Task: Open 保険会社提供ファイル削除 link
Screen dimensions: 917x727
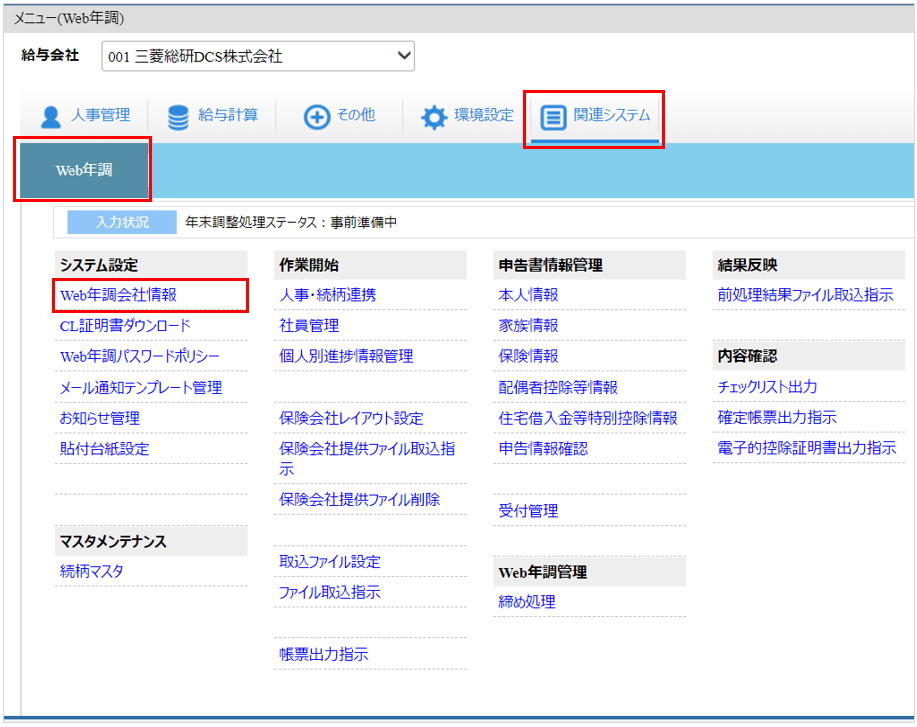Action: coord(359,499)
